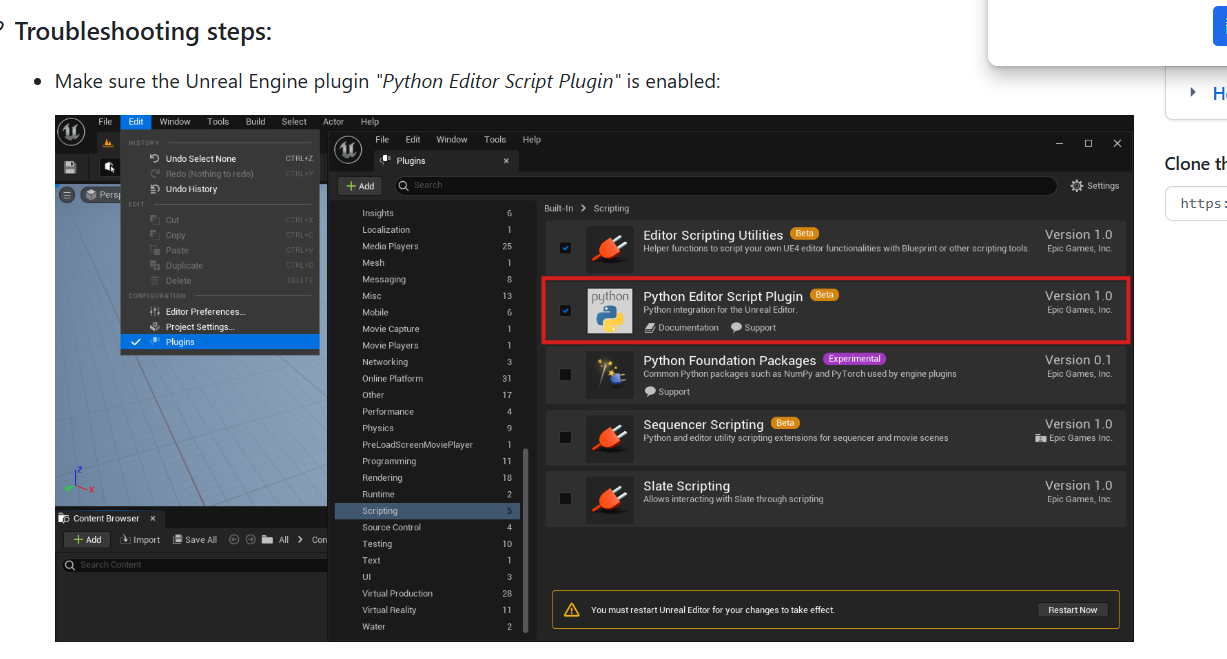Open the Select menu

(x=294, y=122)
